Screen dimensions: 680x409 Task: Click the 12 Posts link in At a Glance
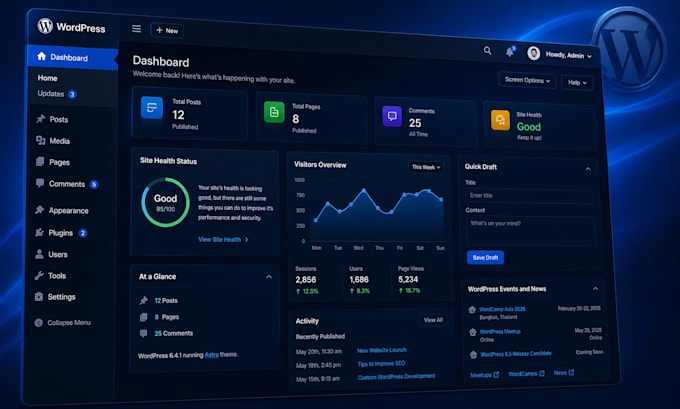pyautogui.click(x=166, y=301)
